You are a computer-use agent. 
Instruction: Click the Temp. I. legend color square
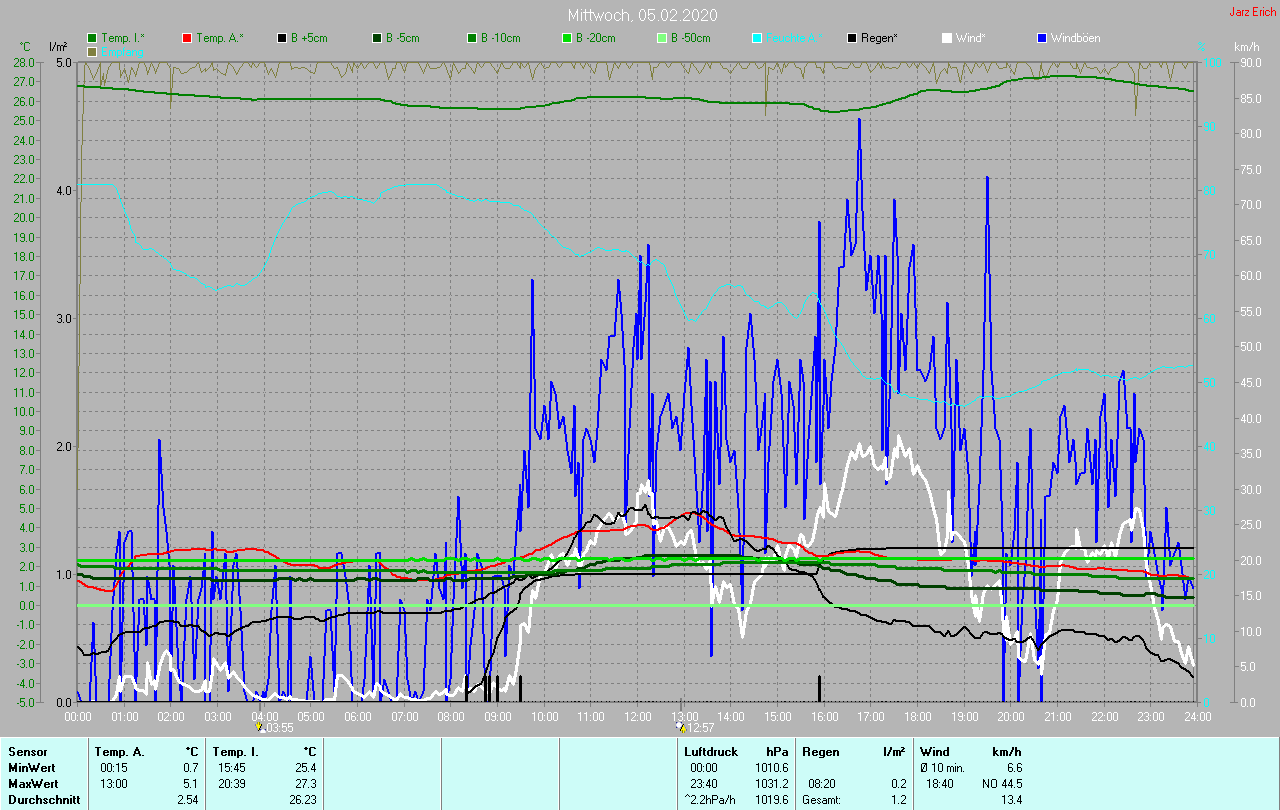click(92, 38)
